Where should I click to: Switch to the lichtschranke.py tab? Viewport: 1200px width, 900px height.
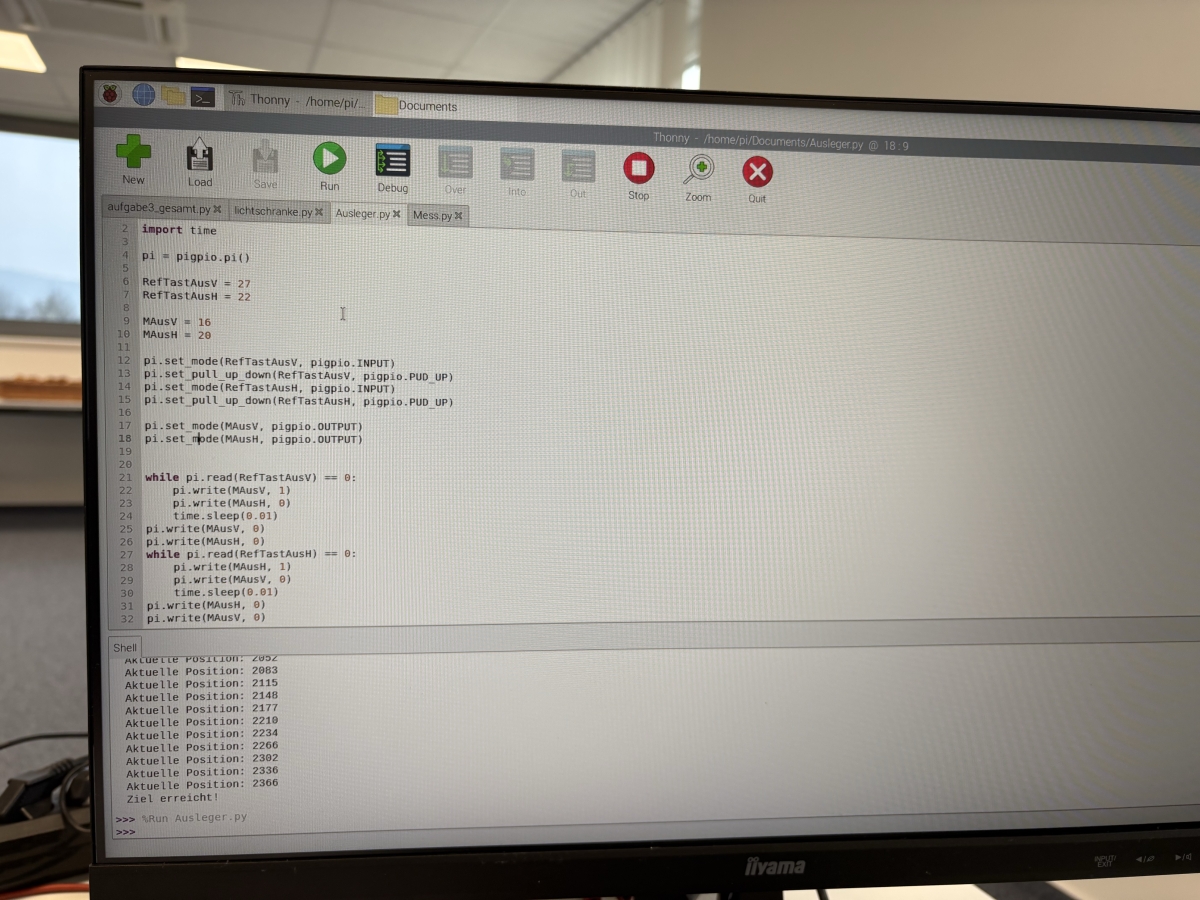[x=272, y=211]
